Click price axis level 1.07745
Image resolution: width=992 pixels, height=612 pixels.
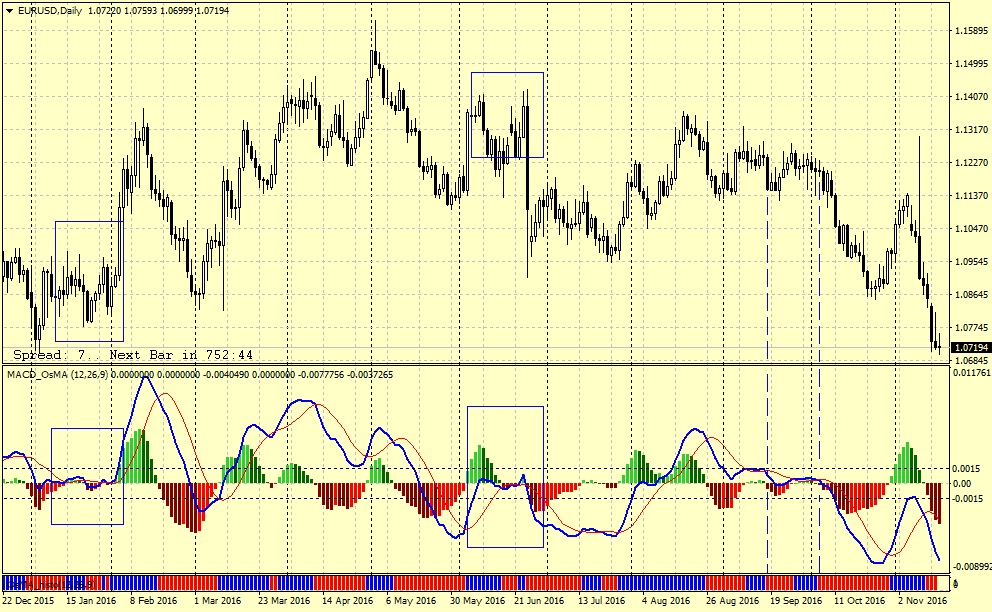(970, 327)
